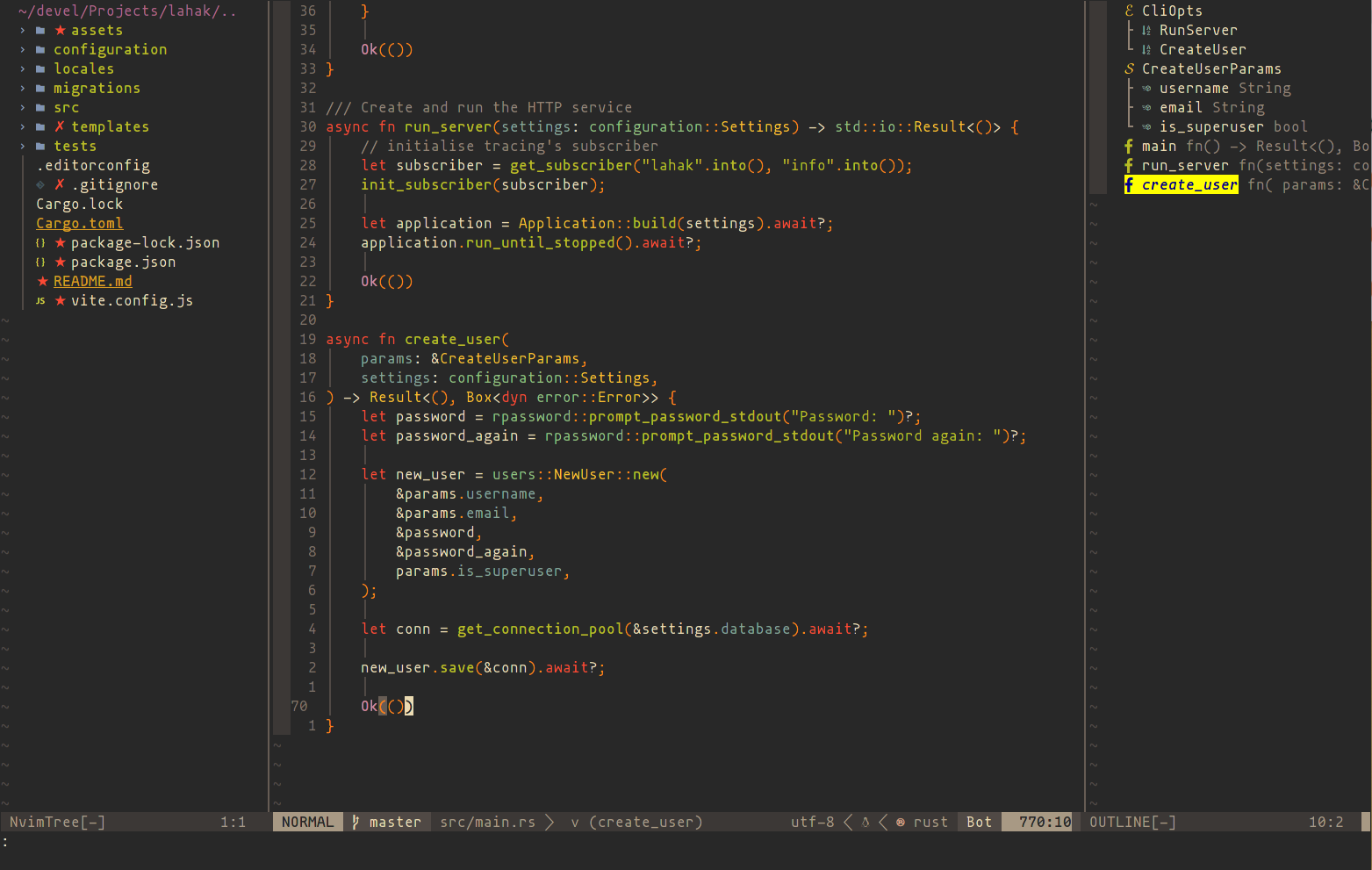Click the enum member icon beside CreateUser
The image size is (1372, 870).
[1146, 50]
